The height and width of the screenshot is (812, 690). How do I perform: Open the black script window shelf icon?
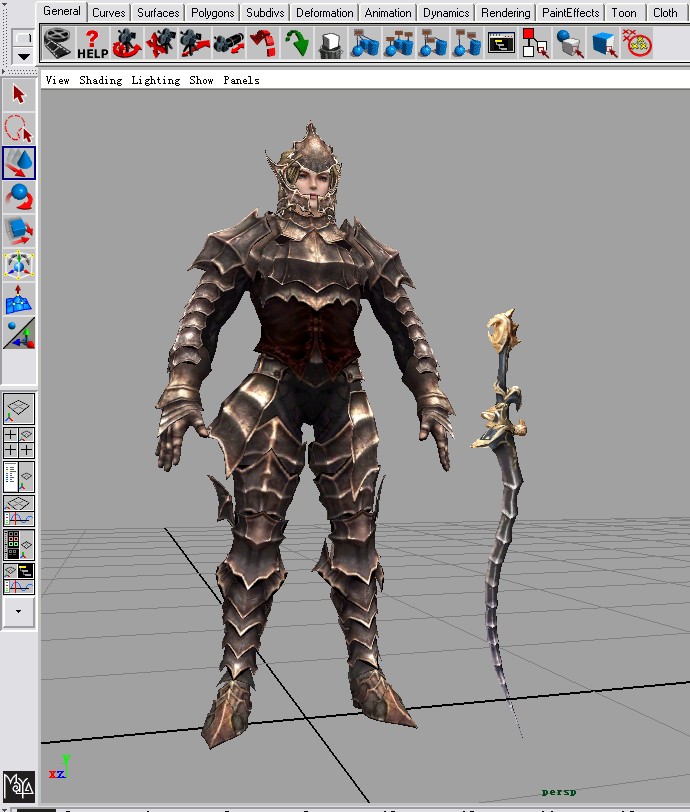point(501,44)
